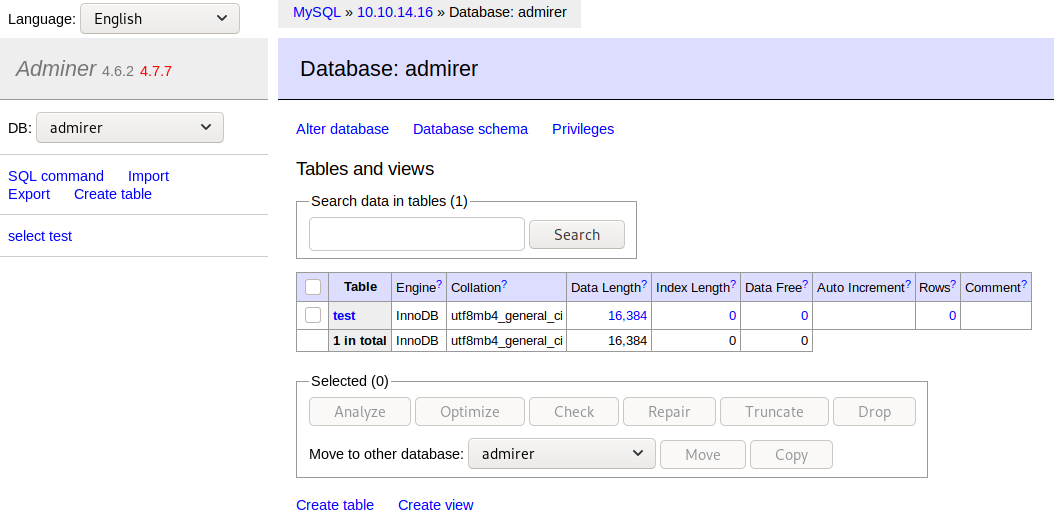
Task: Select the InnoDB engine cell for test
Action: [x=419, y=316]
